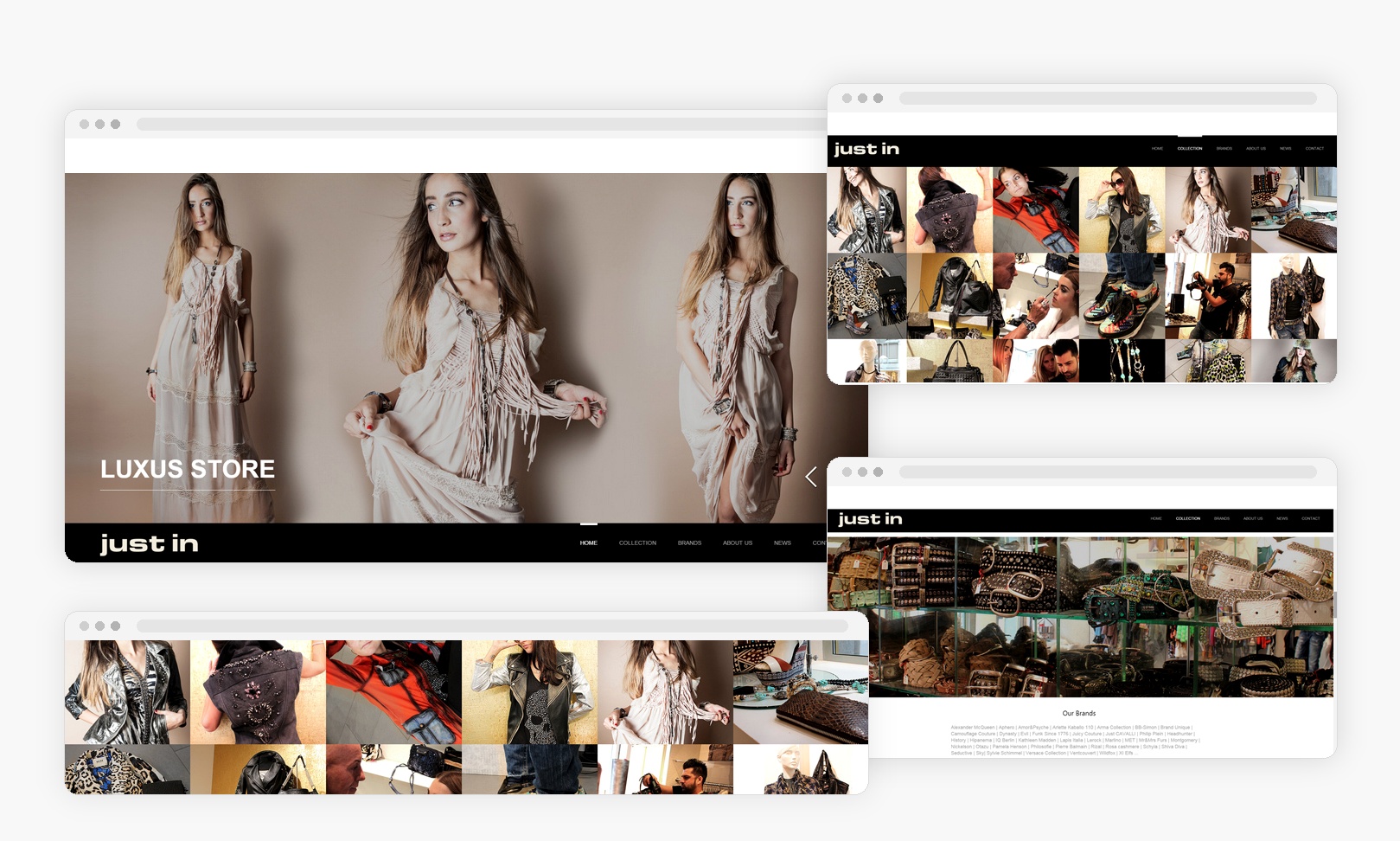Open HOME in the main window navigation

[x=589, y=542]
